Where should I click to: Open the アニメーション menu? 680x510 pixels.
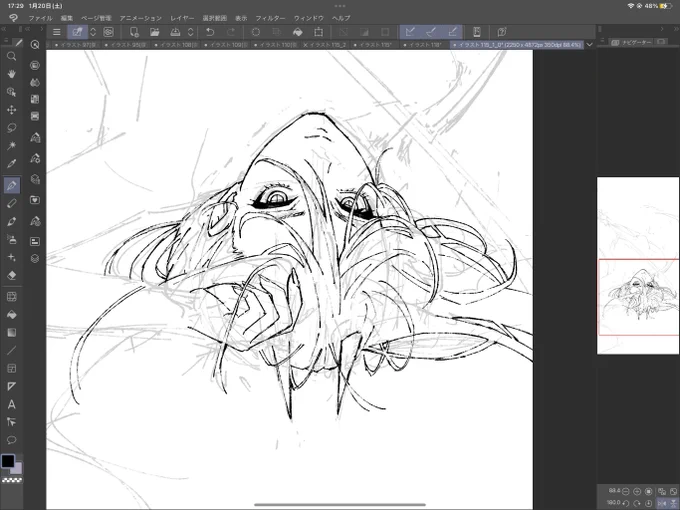click(141, 18)
